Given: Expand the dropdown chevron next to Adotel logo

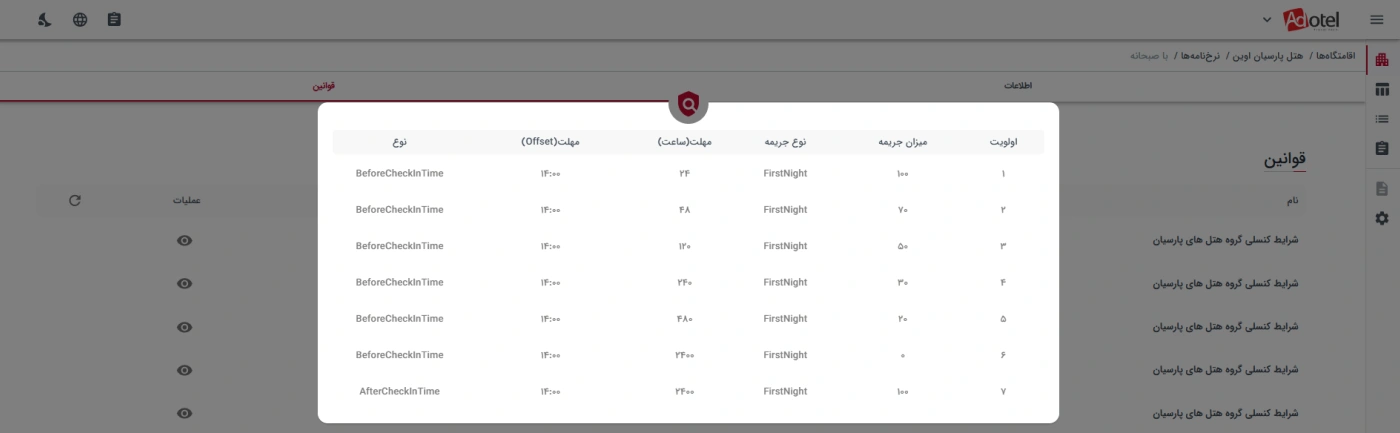Looking at the screenshot, I should tap(1267, 20).
